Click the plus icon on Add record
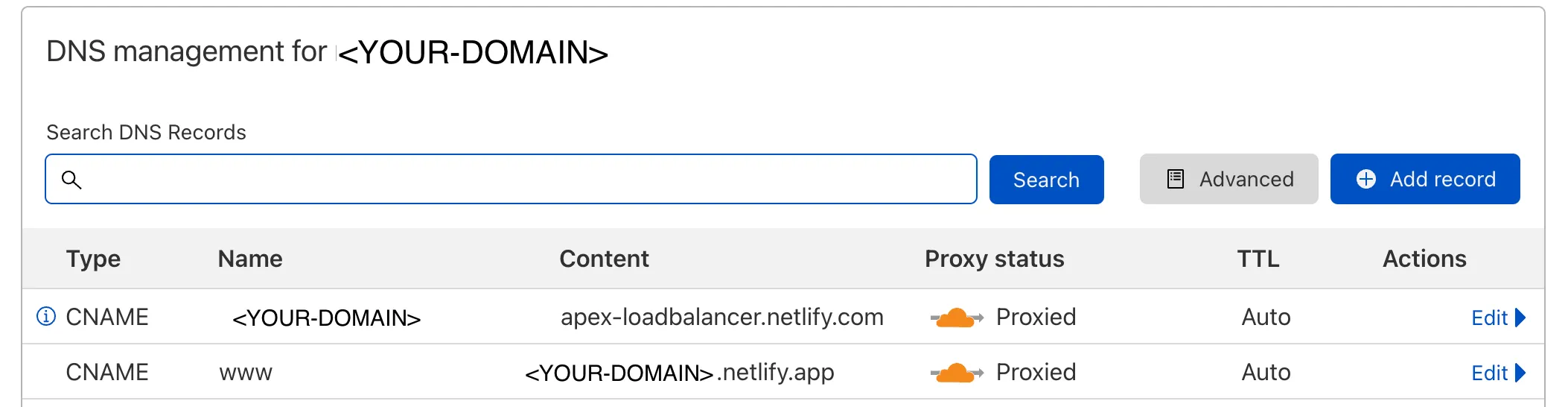This screenshot has width=1568, height=407. [1366, 179]
